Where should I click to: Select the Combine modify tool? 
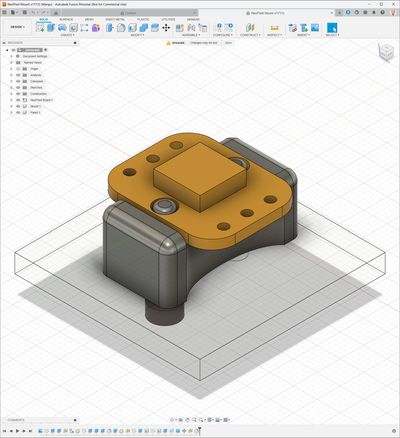click(x=144, y=28)
